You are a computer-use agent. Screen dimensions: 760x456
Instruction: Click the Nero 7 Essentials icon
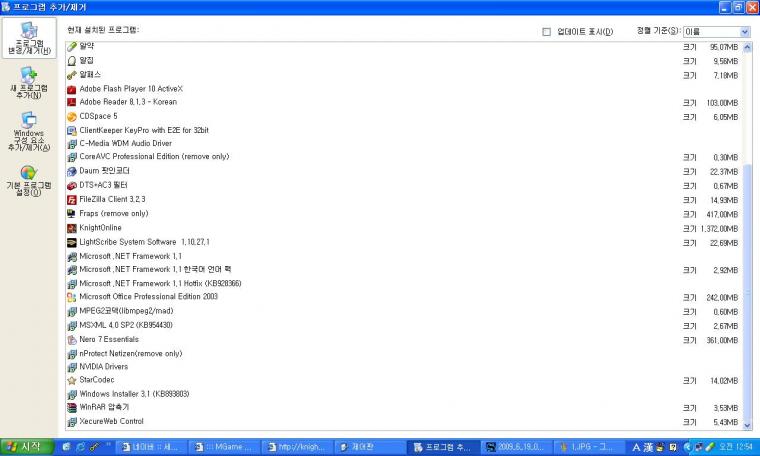coord(72,340)
